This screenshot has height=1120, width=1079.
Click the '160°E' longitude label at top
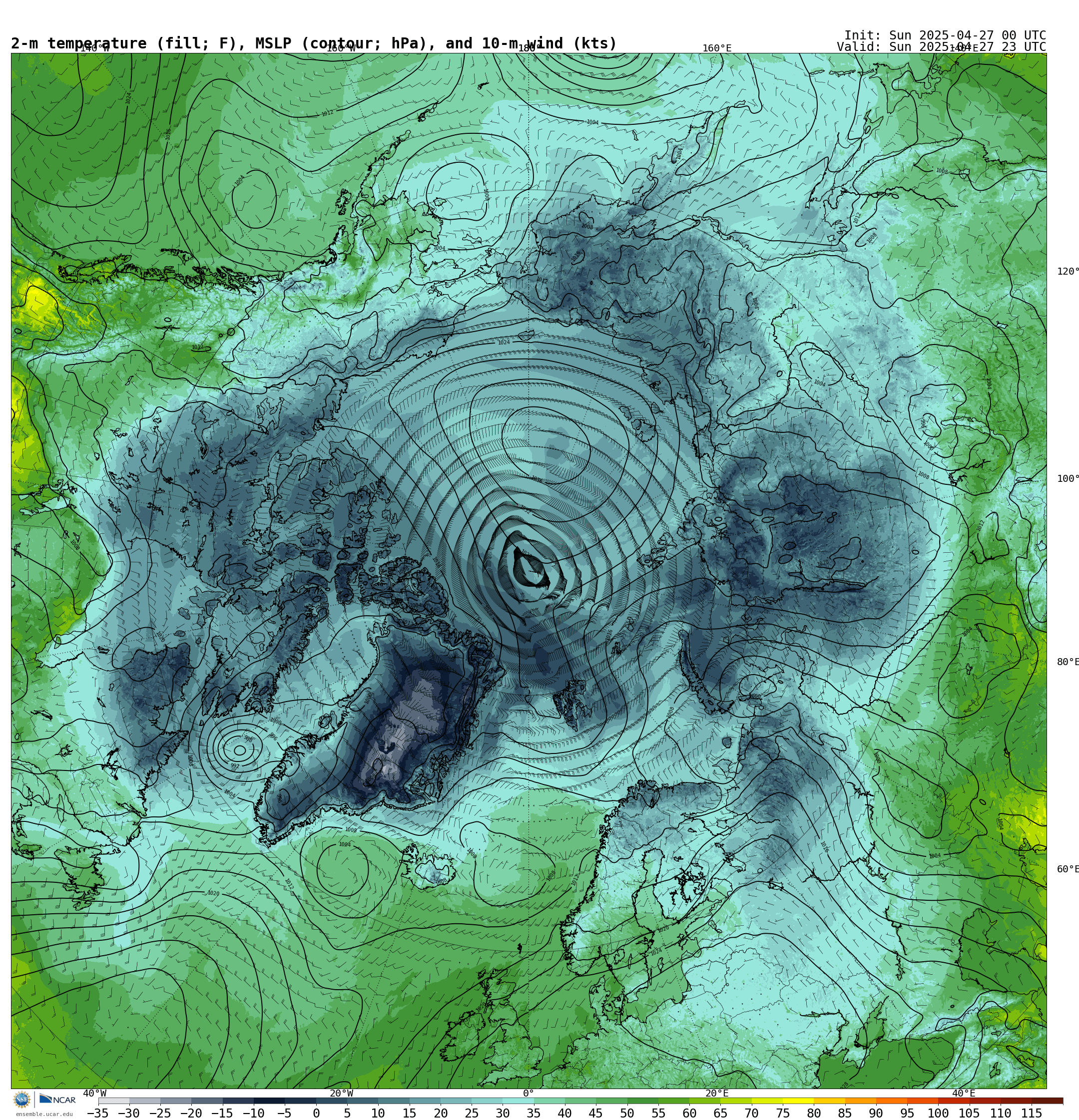(x=717, y=48)
